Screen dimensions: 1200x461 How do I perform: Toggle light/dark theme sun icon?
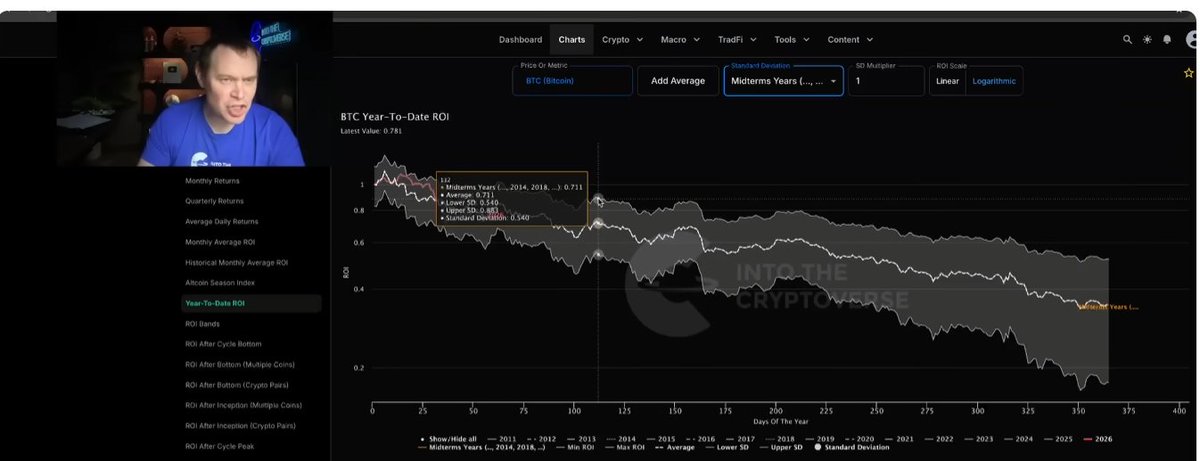click(x=1147, y=40)
